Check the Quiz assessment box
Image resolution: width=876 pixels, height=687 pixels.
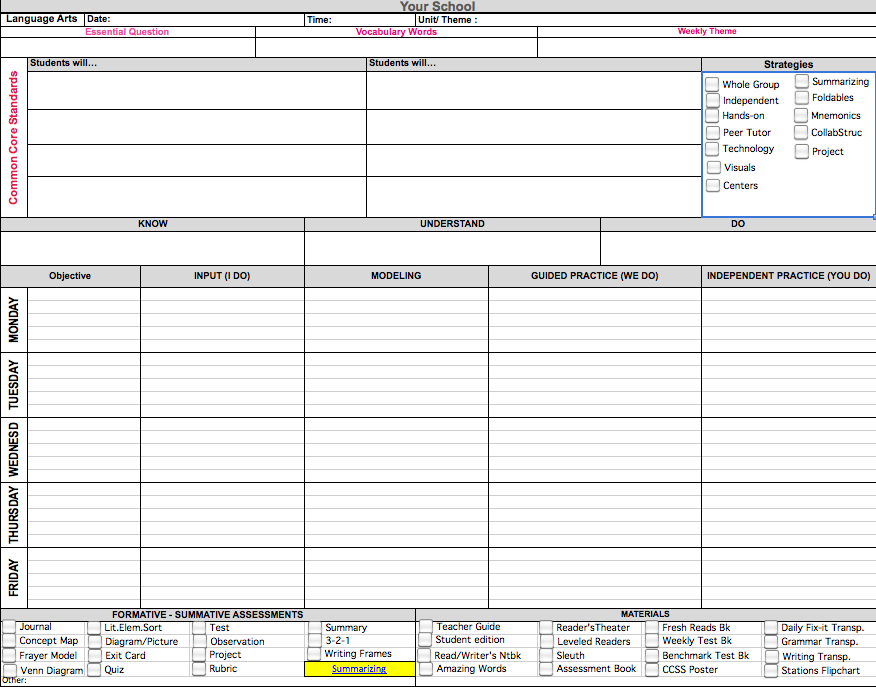[94, 669]
